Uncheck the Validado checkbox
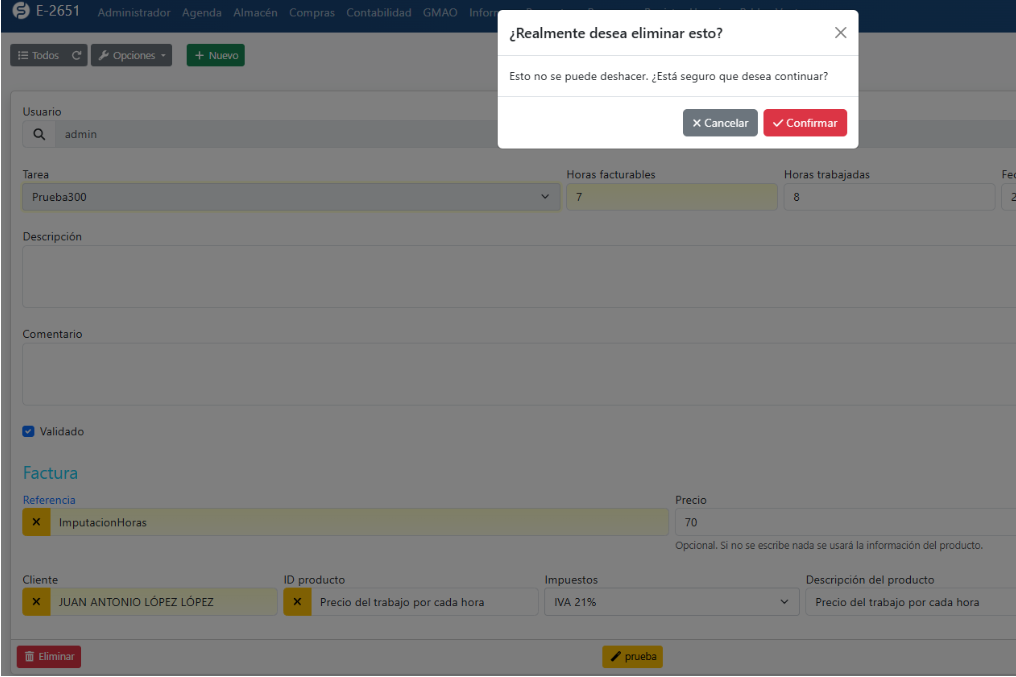 [29, 432]
